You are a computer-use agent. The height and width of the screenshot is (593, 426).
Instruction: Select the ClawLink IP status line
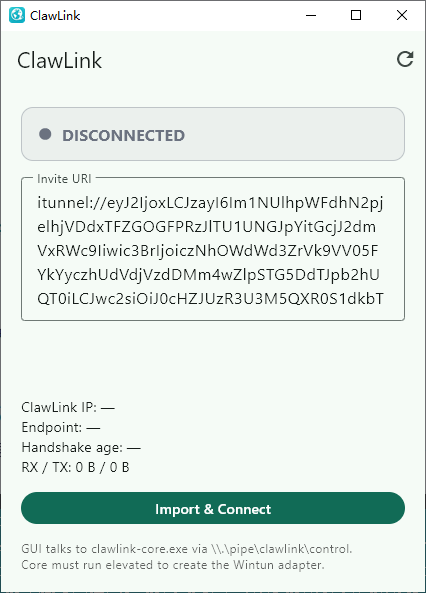[68, 407]
